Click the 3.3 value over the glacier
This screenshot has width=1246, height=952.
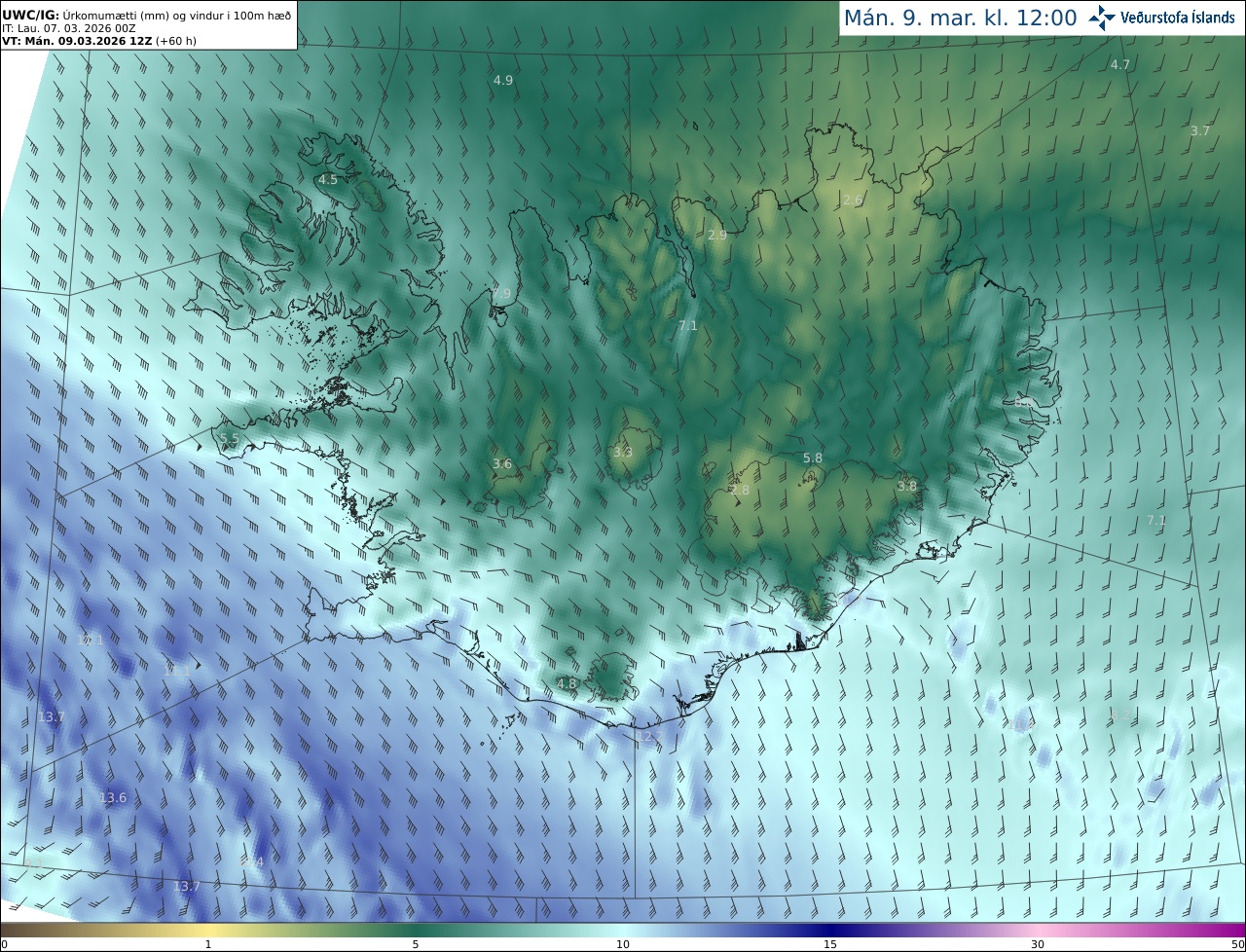[x=623, y=453]
